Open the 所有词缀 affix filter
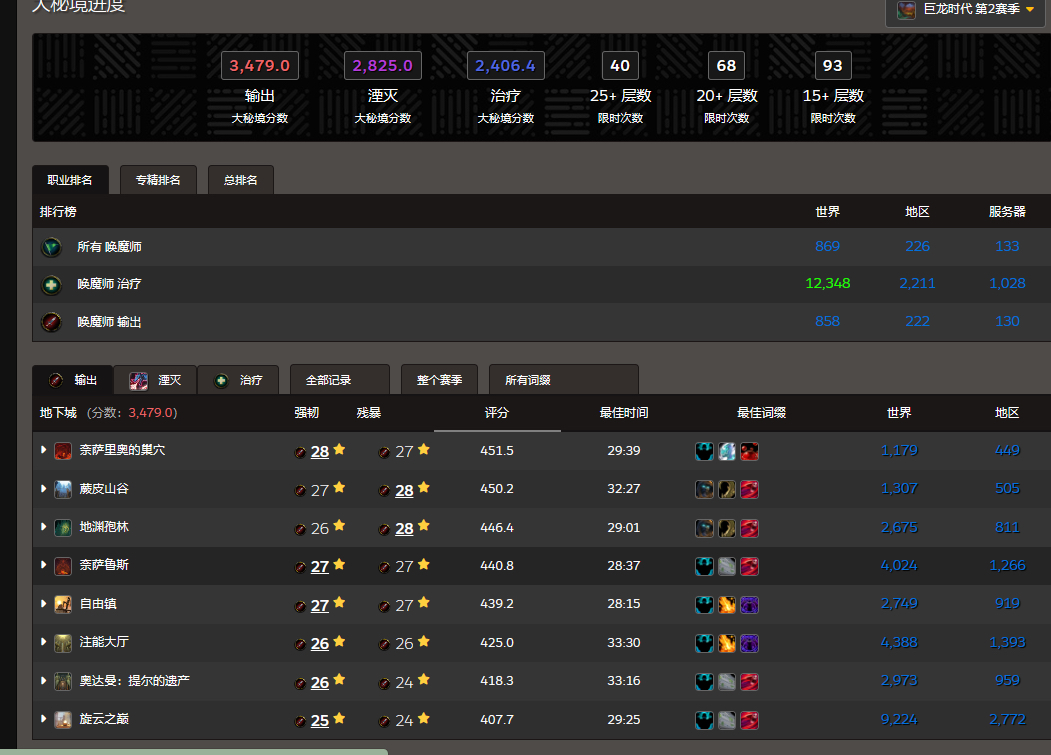The image size is (1051, 755). tap(564, 380)
